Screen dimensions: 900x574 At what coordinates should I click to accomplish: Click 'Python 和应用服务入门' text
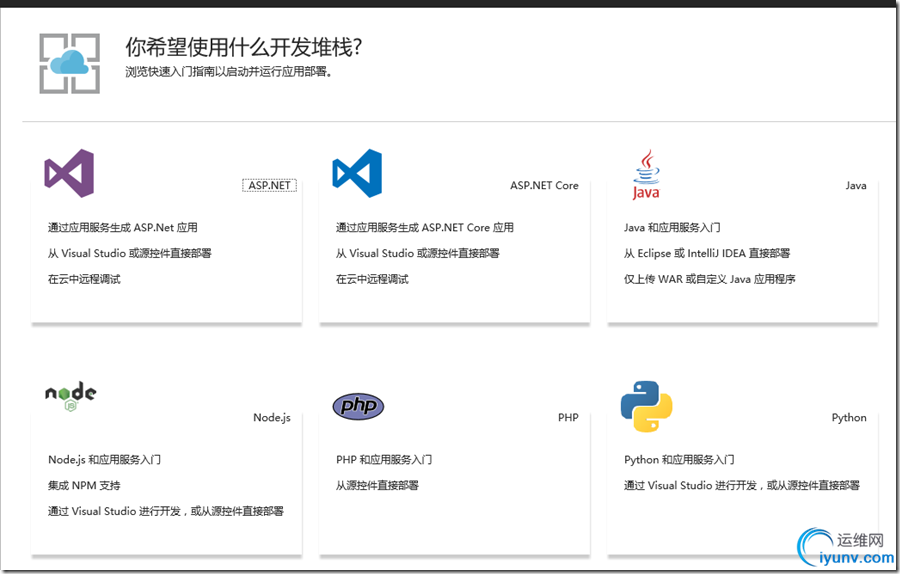679,459
